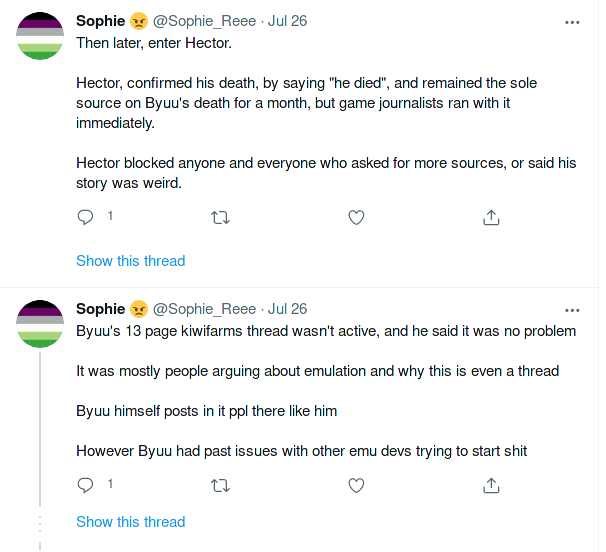Share the kiwifarms thread tweet
Viewport: 606px width, 552px height.
pos(491,486)
